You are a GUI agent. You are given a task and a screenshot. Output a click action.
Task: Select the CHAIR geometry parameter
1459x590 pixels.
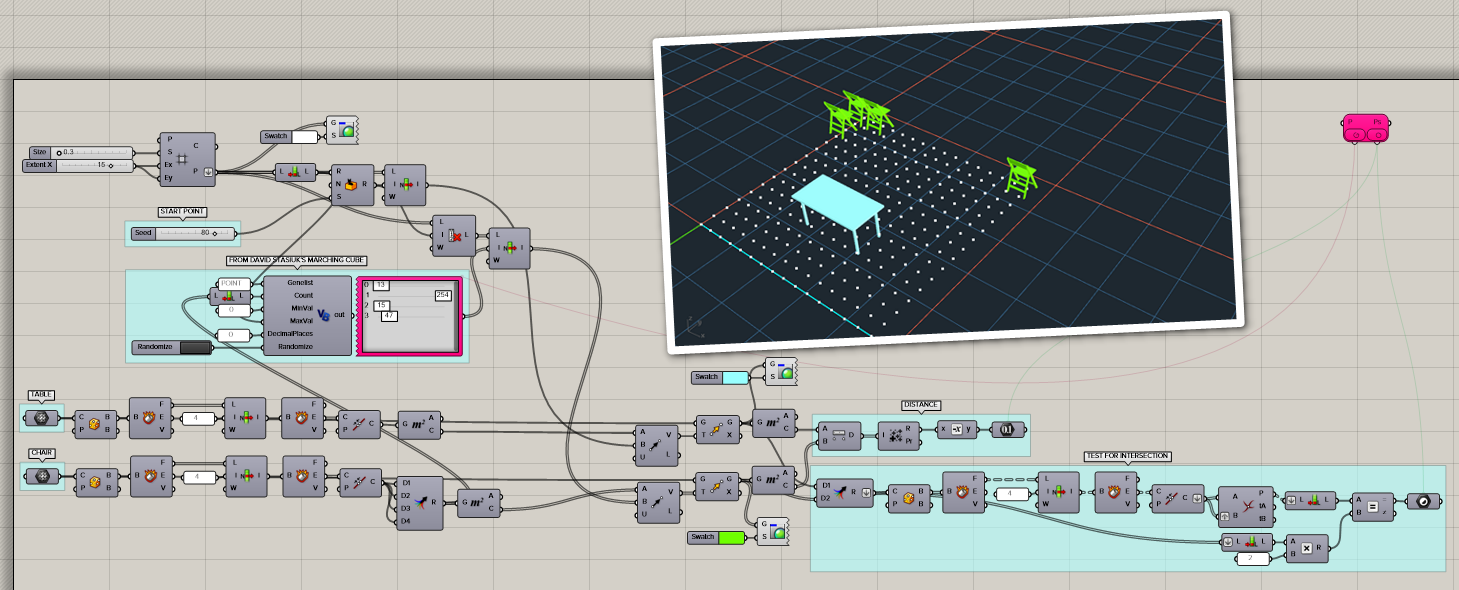[42, 477]
